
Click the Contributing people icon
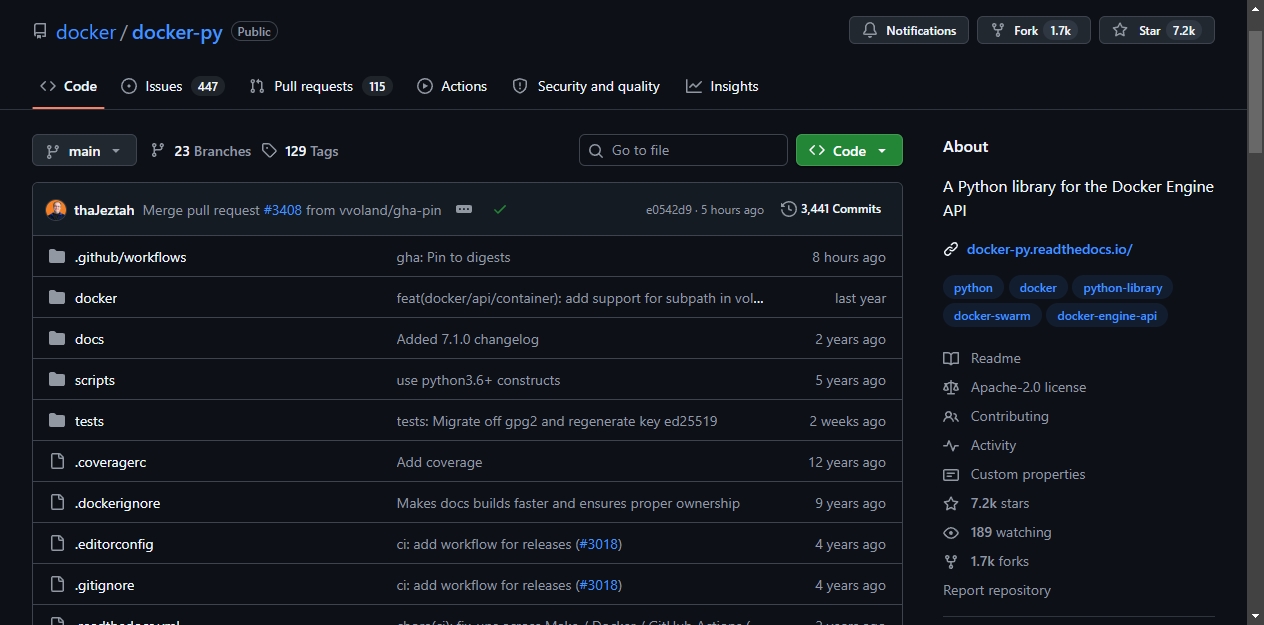(951, 416)
